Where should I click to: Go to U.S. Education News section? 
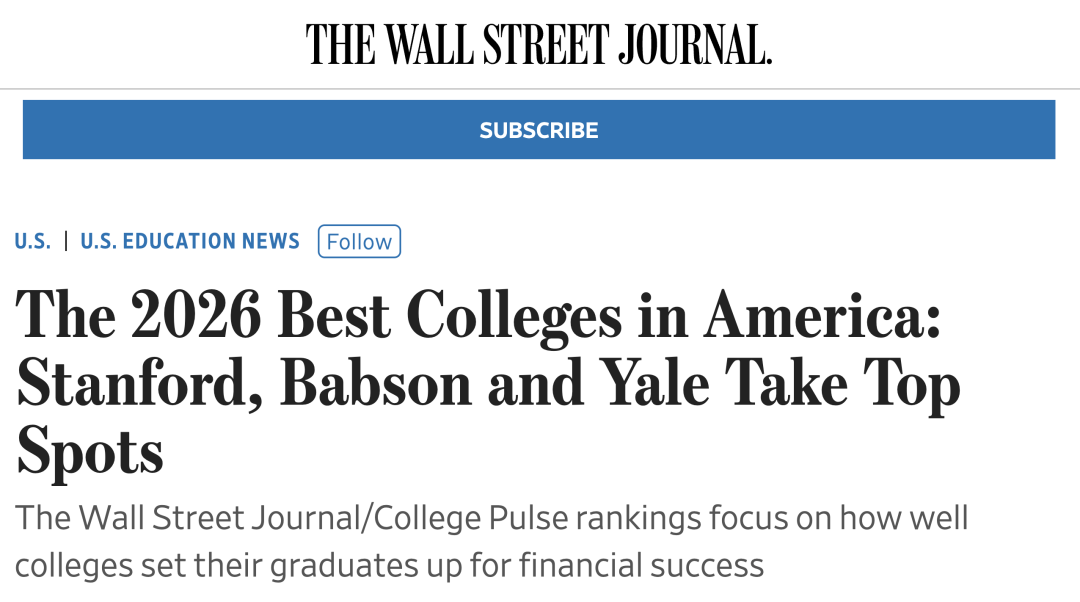tap(190, 241)
